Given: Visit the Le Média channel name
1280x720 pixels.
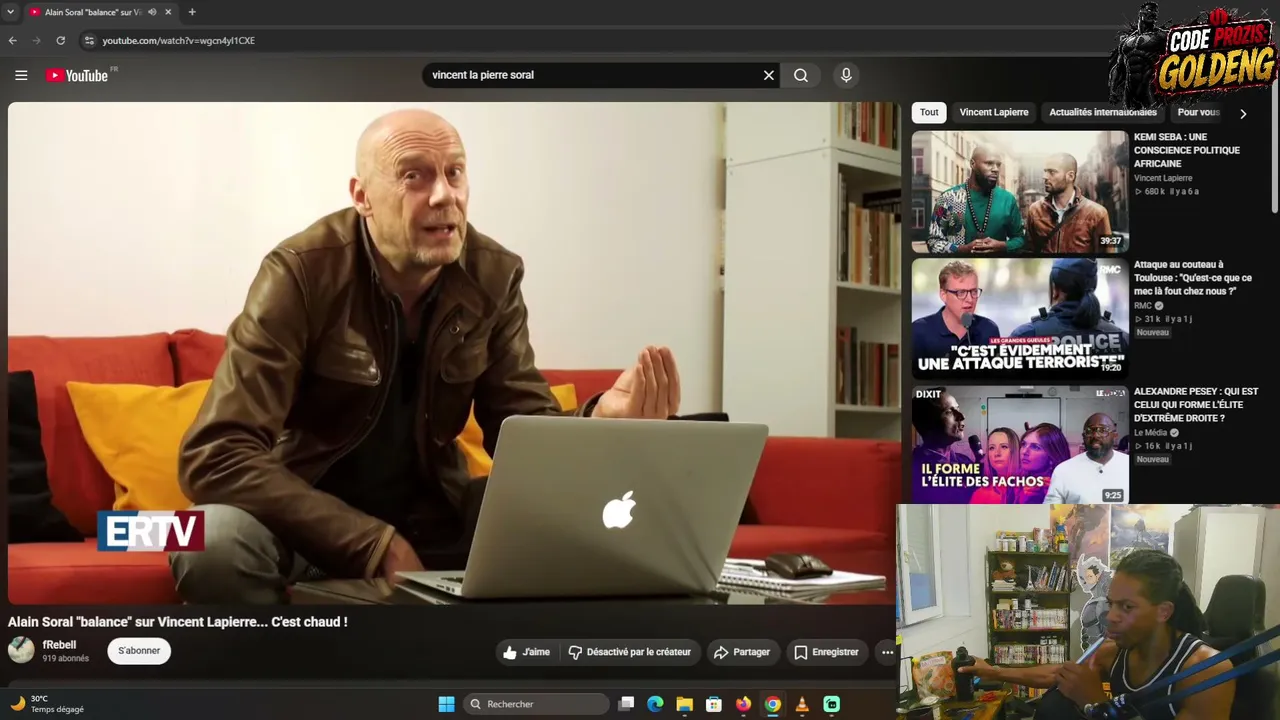Looking at the screenshot, I should pos(1150,433).
